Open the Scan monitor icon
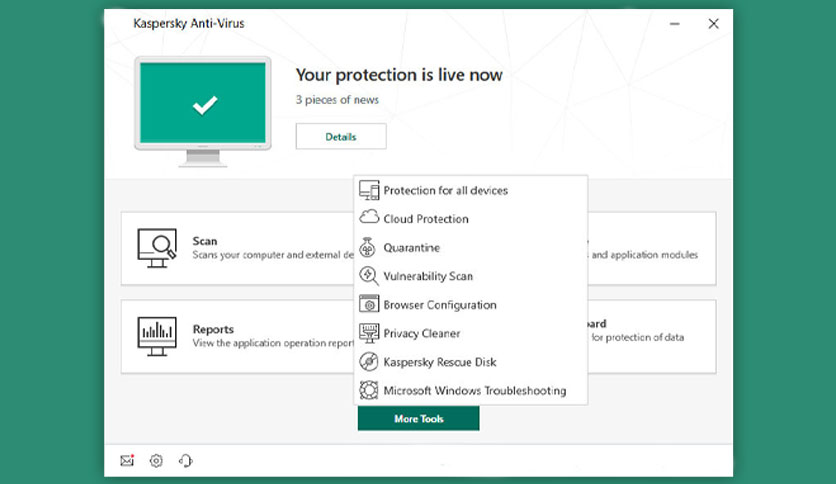This screenshot has width=836, height=484. point(157,248)
